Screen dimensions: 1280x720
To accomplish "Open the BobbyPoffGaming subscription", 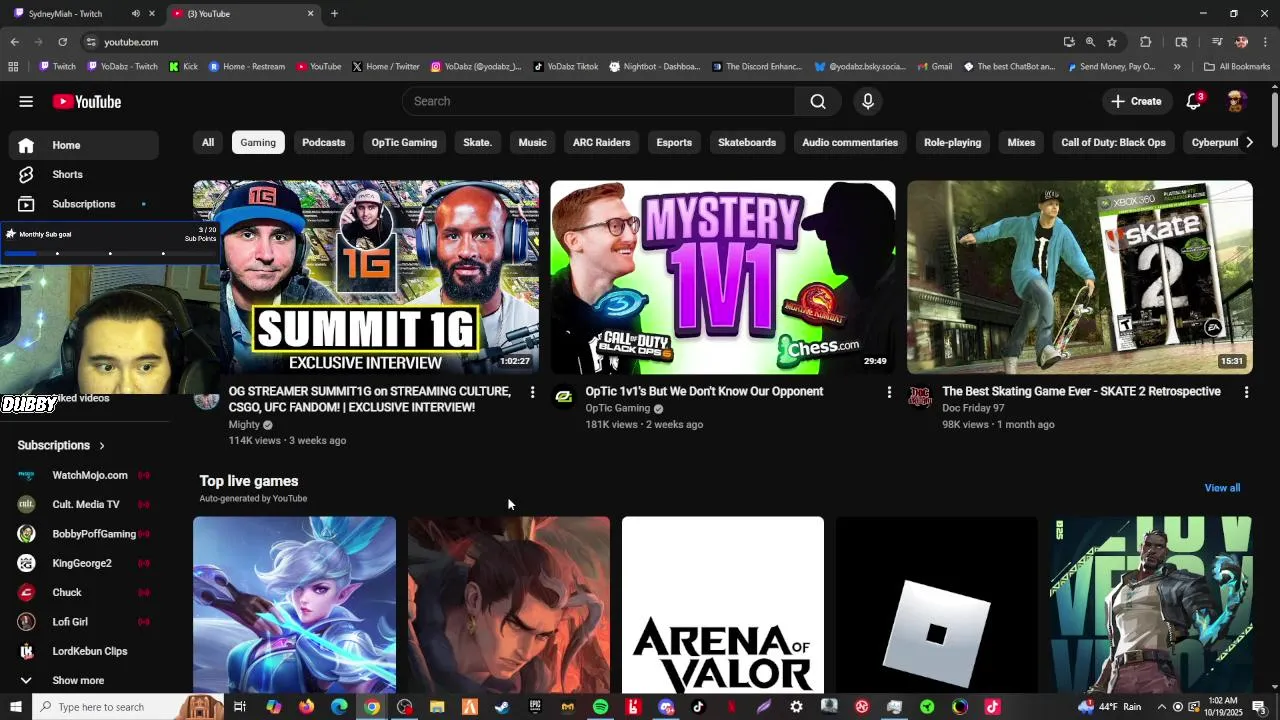I will (x=84, y=534).
